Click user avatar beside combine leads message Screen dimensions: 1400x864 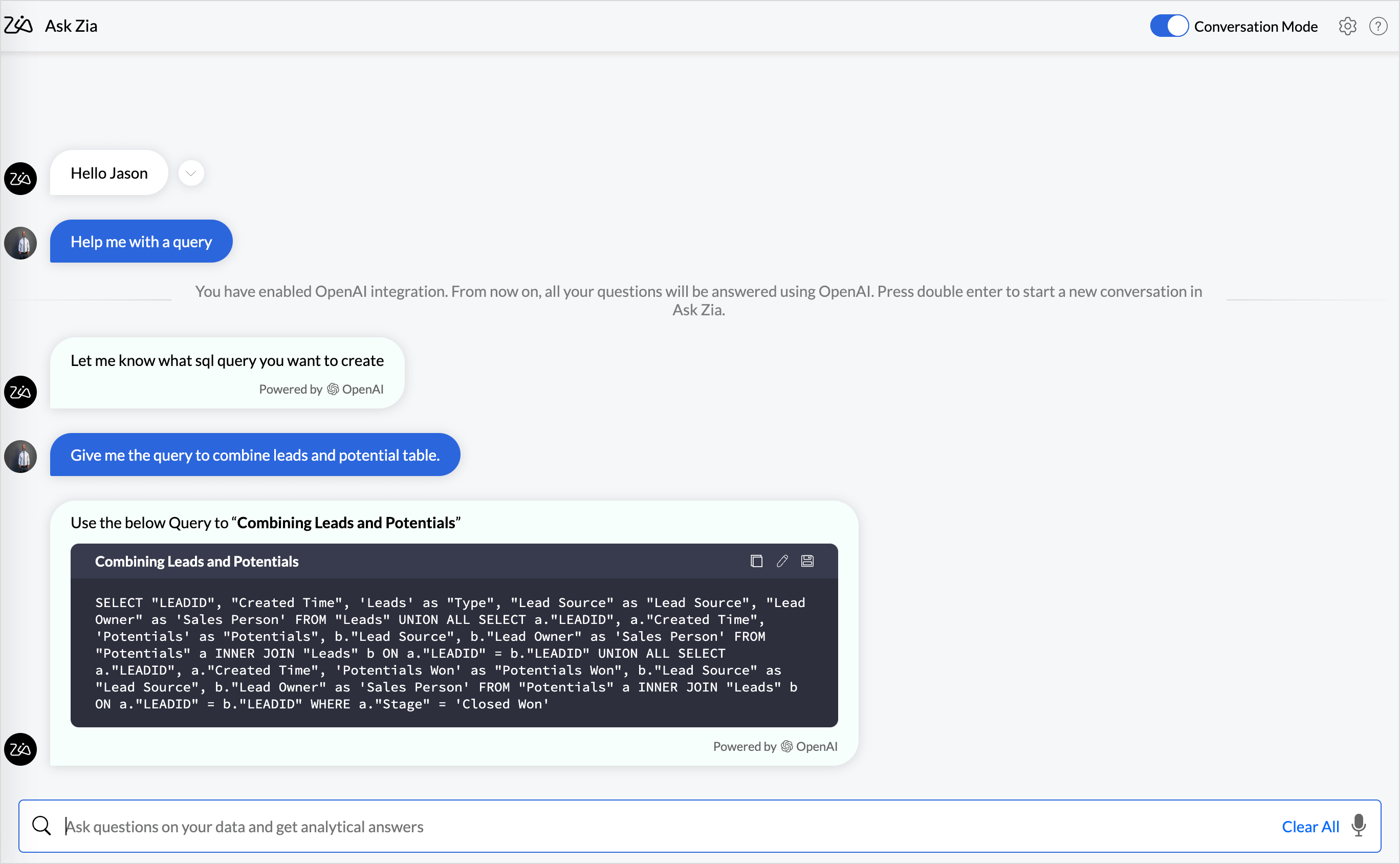click(x=20, y=457)
